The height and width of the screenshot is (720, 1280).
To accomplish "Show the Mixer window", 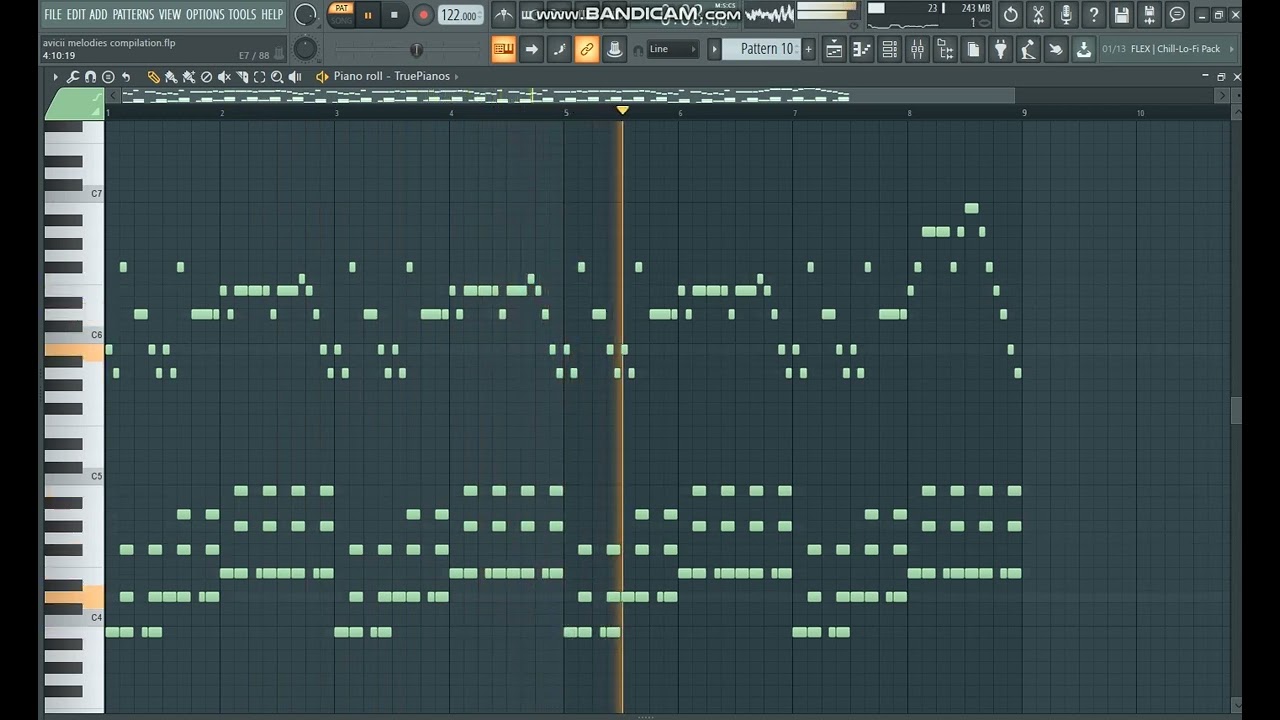I will (x=917, y=49).
